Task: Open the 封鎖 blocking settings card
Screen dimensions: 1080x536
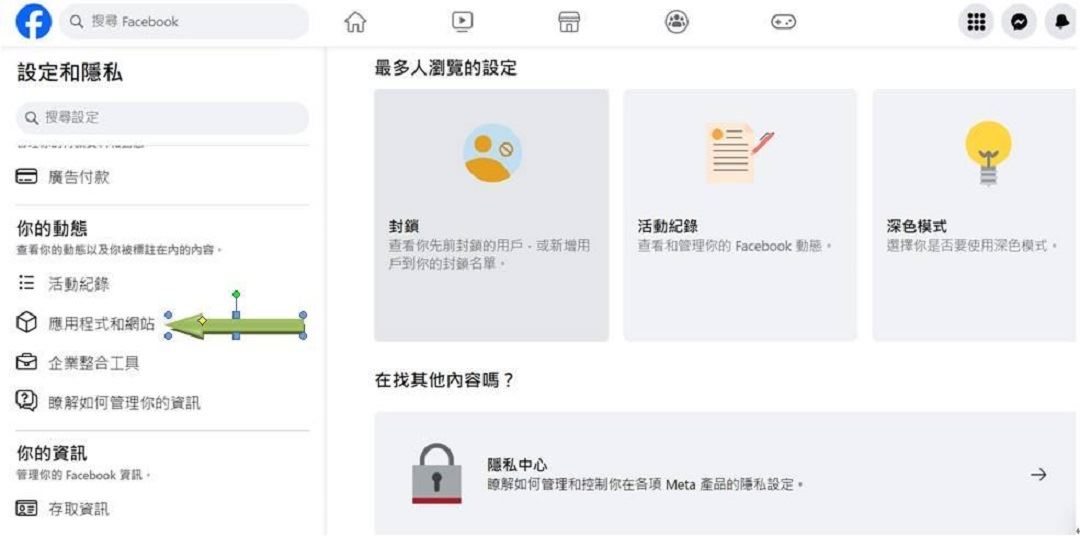Action: coord(491,215)
